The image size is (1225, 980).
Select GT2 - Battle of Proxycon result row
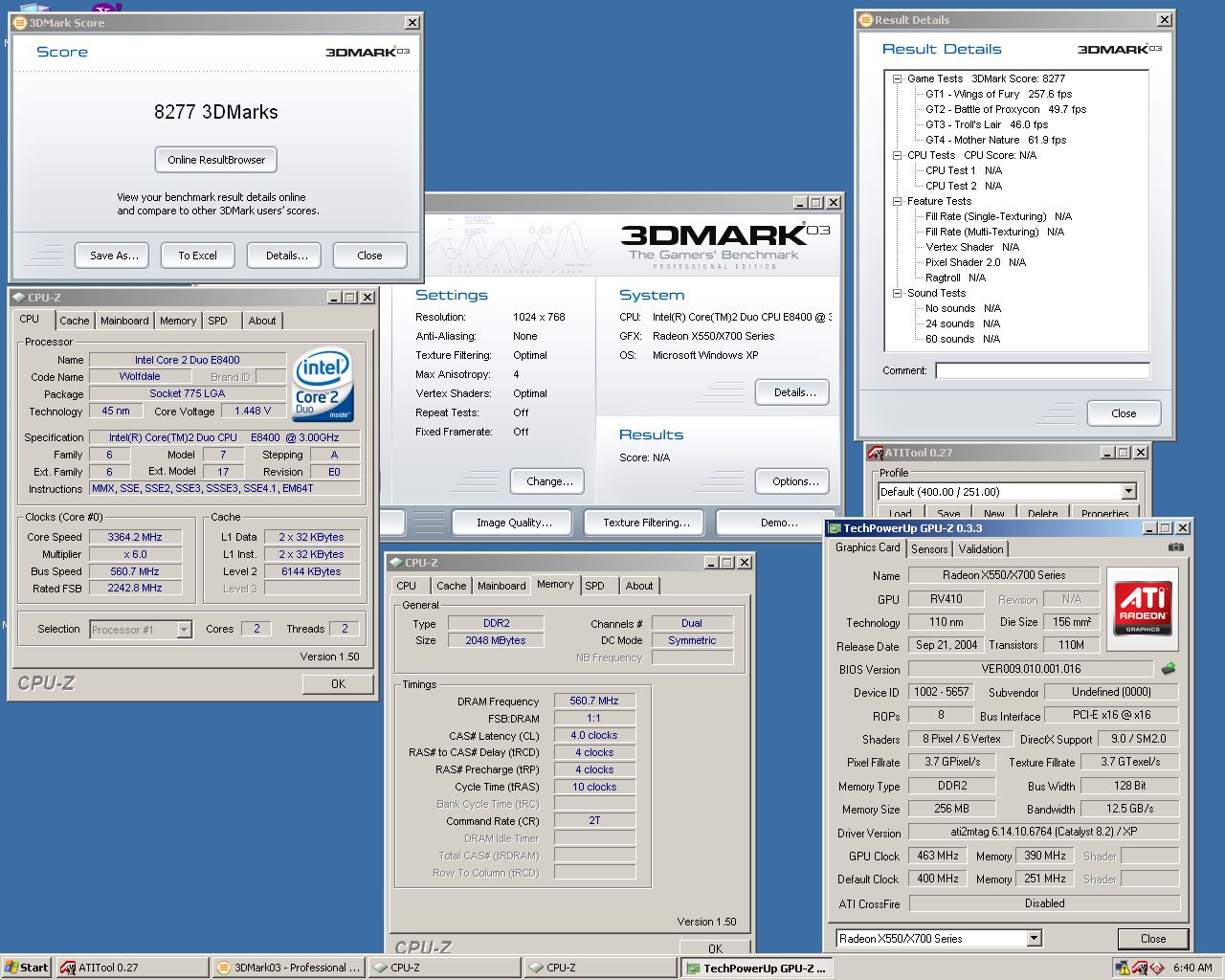point(1006,109)
